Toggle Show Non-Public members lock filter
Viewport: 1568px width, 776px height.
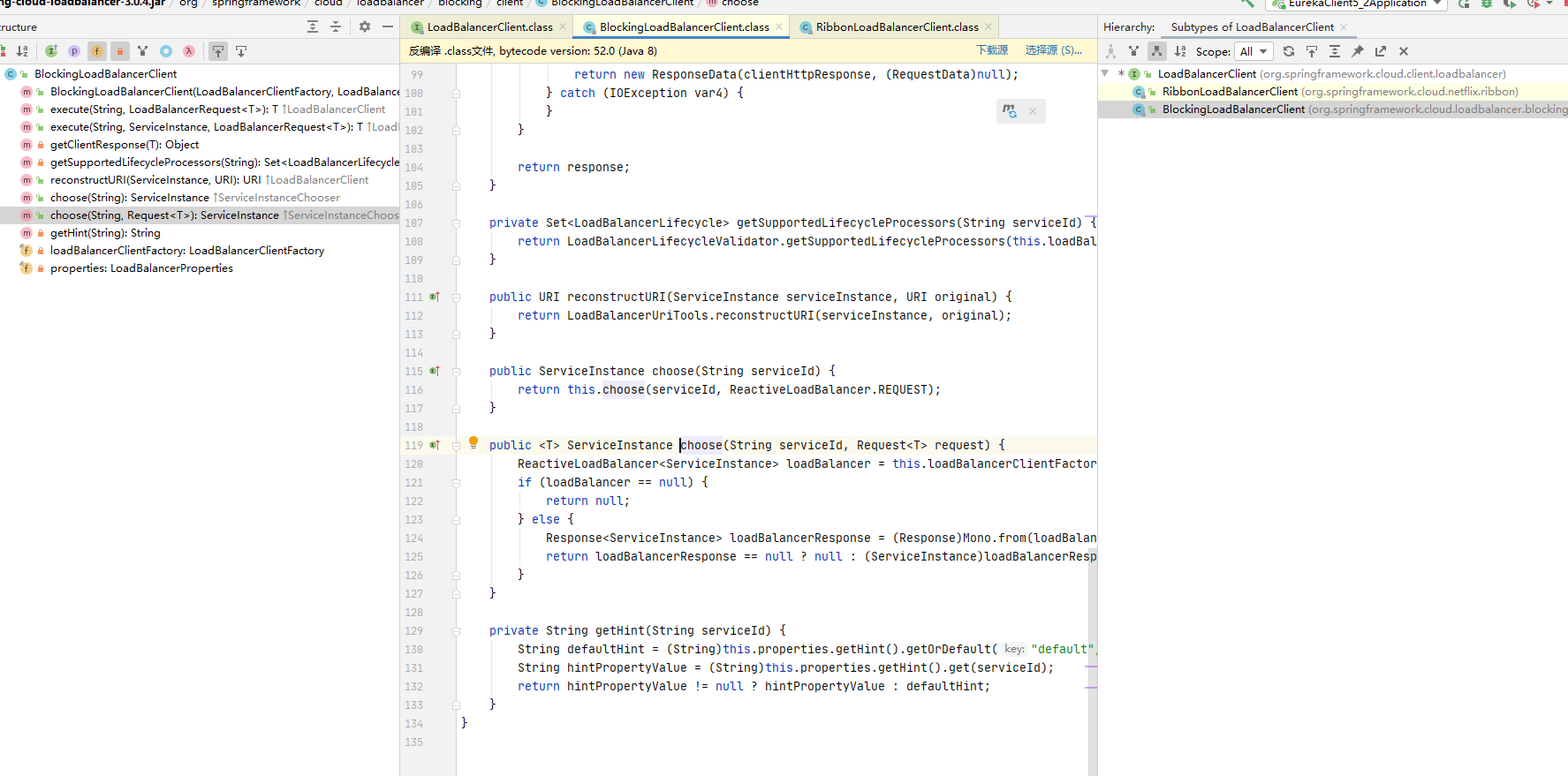(x=120, y=51)
